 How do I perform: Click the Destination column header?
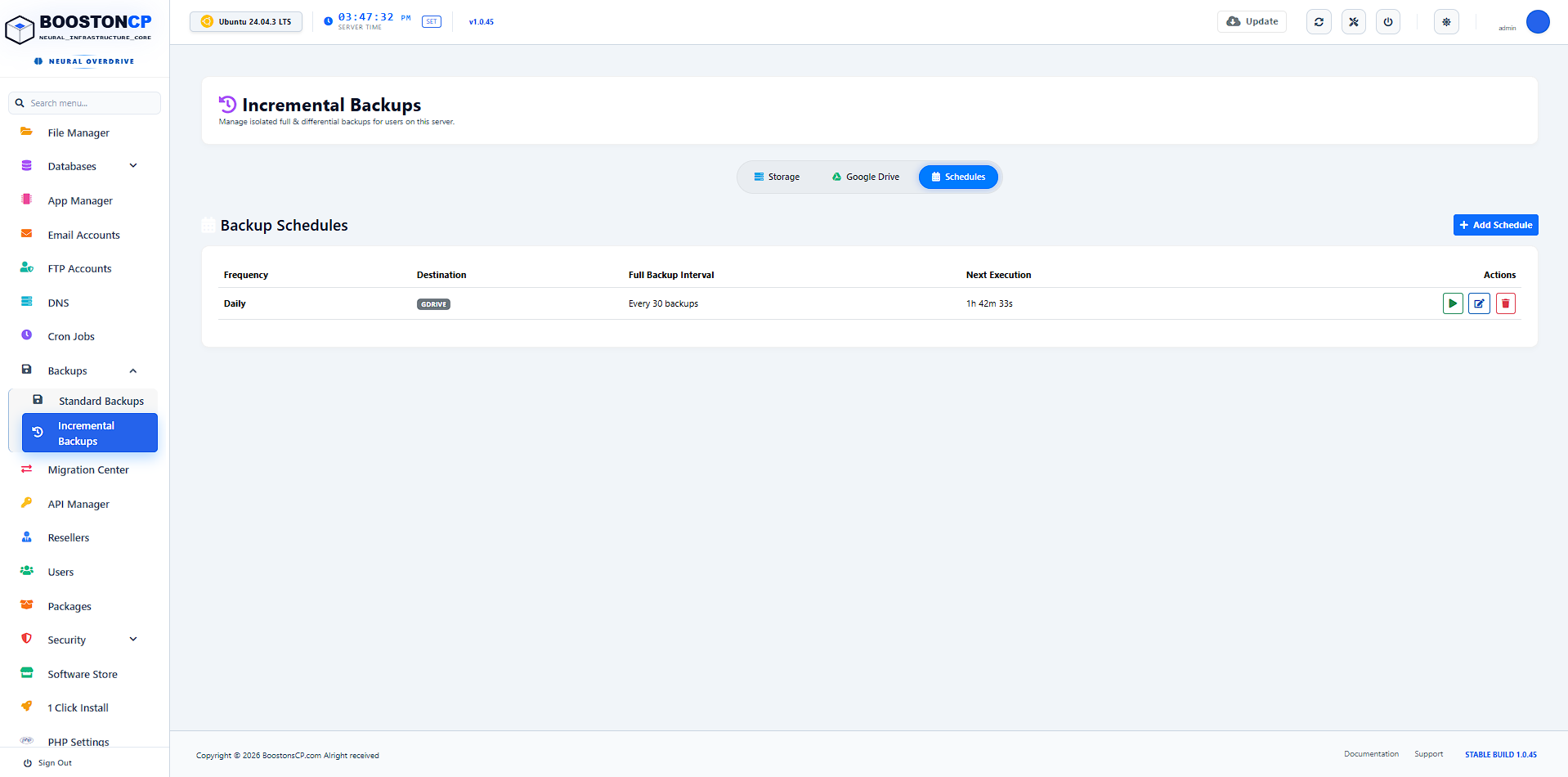(x=441, y=275)
